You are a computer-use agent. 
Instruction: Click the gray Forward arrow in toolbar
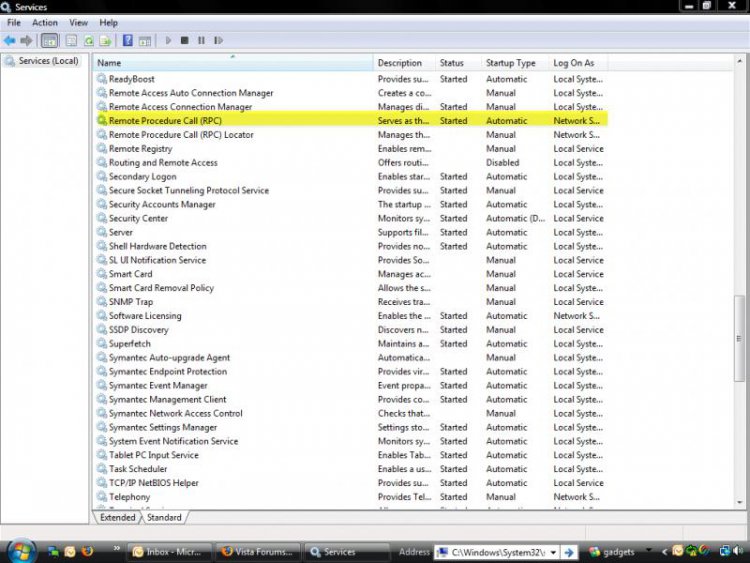[x=26, y=41]
